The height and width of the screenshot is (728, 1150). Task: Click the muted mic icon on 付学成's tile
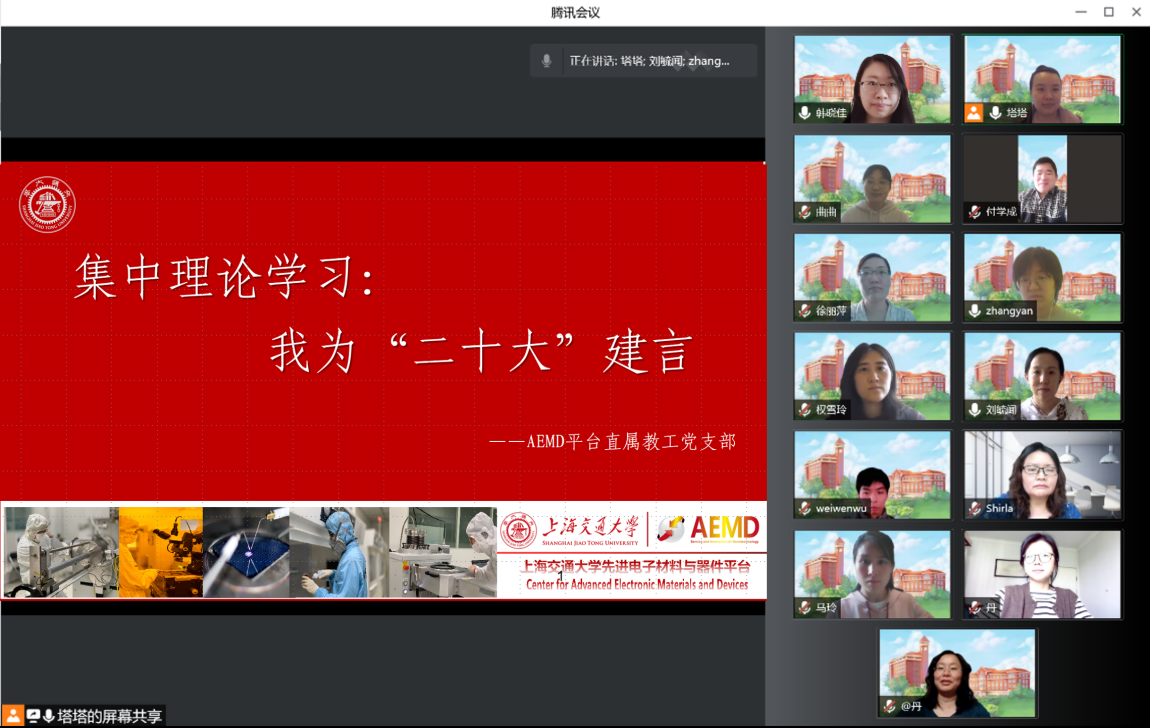(x=974, y=214)
